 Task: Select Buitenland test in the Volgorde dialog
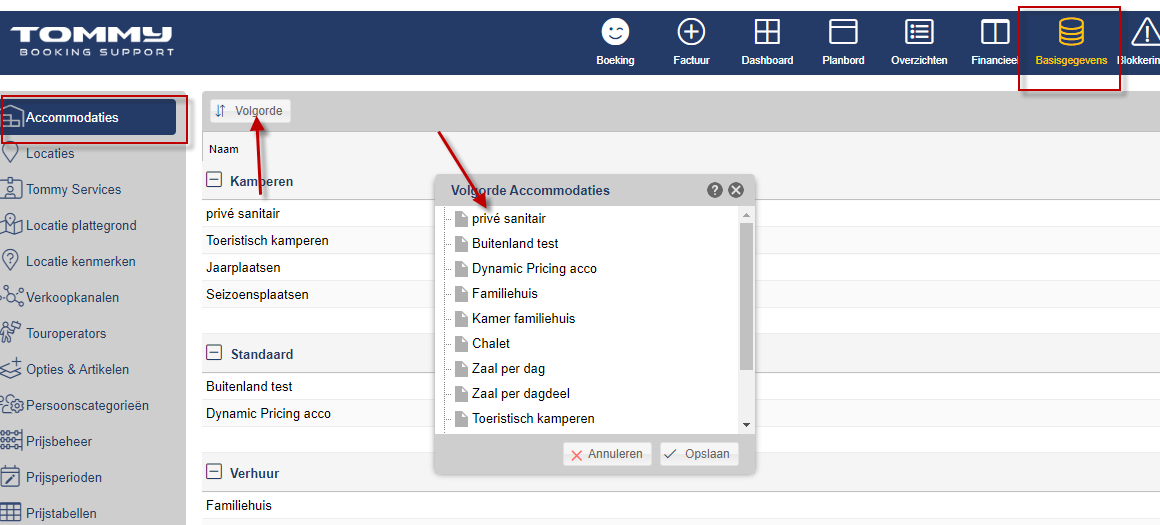515,243
